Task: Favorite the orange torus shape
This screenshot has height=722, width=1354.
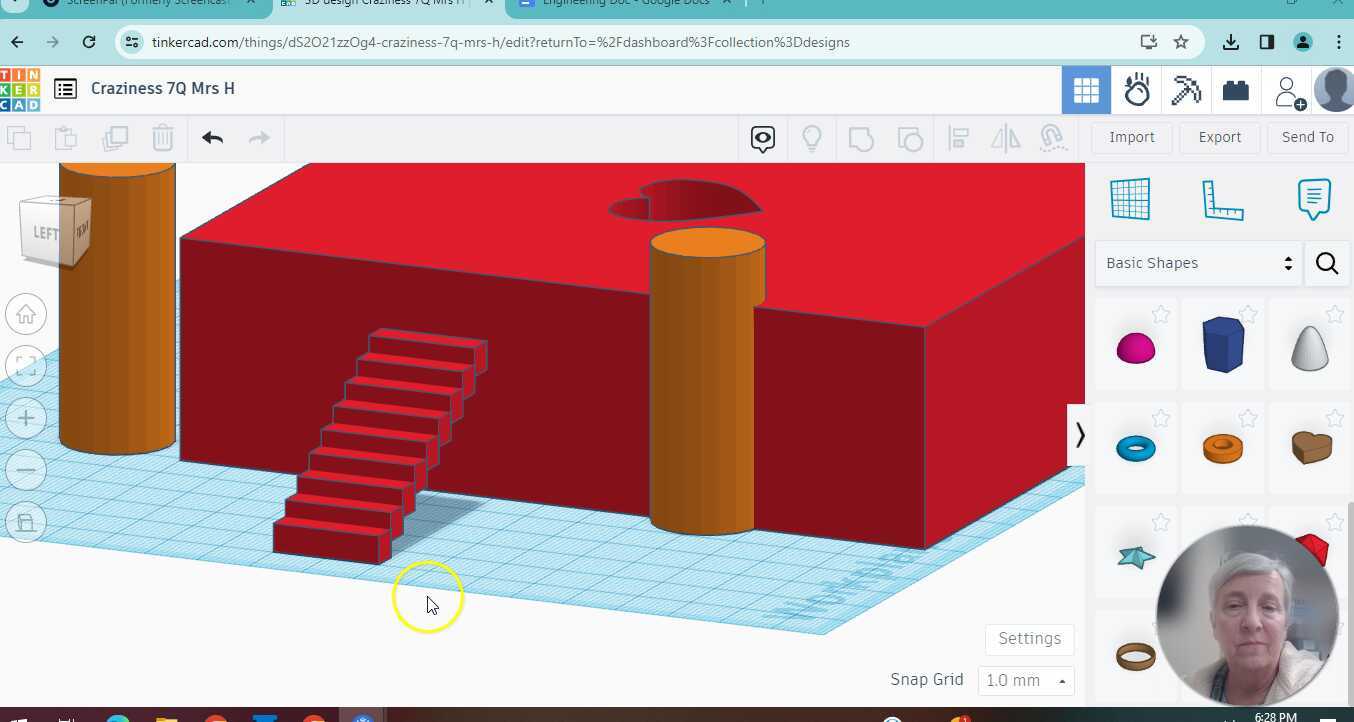Action: coord(1249,418)
